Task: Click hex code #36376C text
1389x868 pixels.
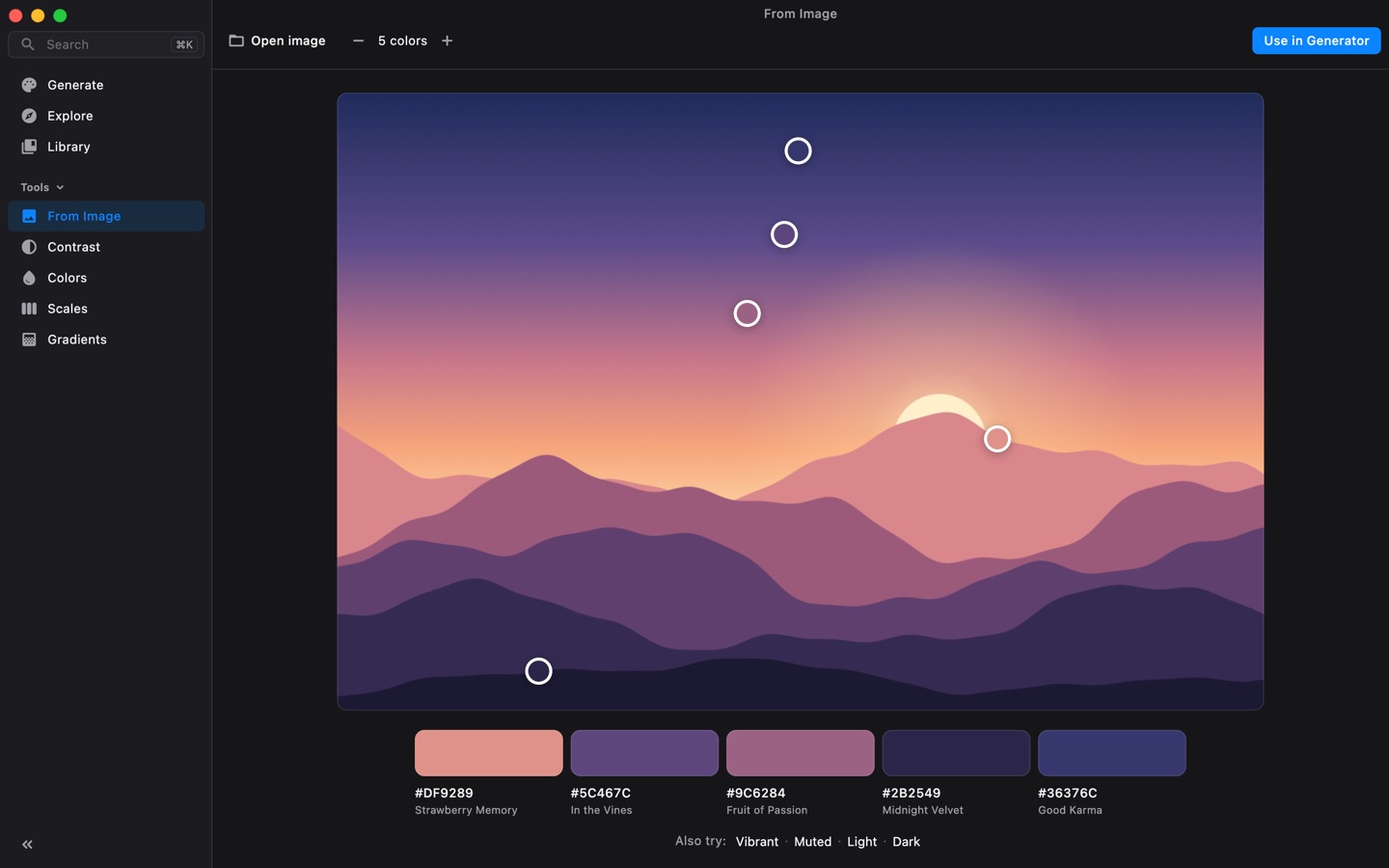Action: click(x=1068, y=793)
